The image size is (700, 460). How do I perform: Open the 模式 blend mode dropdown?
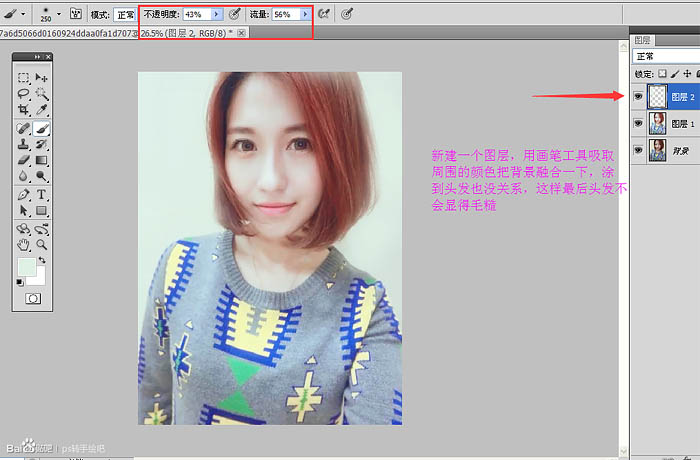pyautogui.click(x=125, y=15)
